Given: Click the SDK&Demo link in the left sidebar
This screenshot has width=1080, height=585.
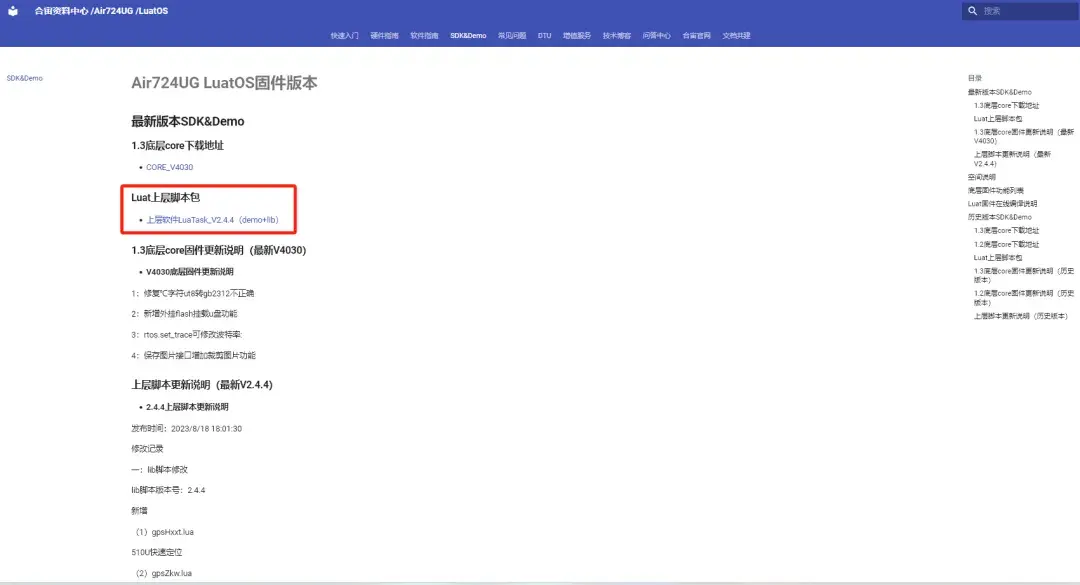Looking at the screenshot, I should click(25, 79).
